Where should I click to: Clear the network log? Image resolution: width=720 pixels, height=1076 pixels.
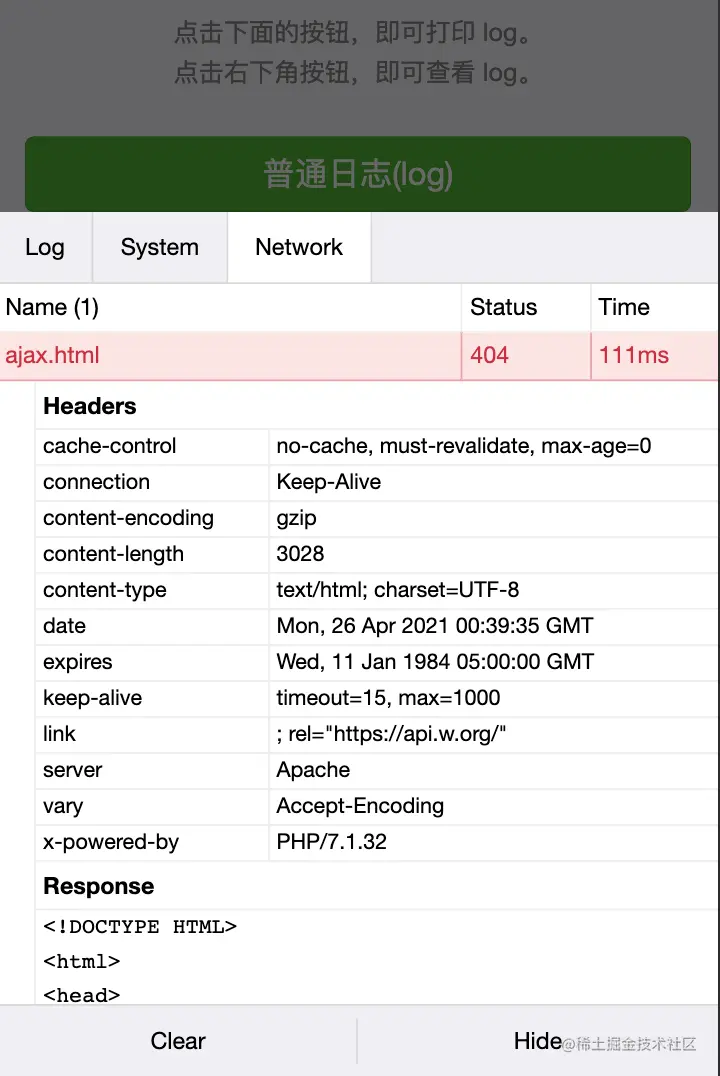coord(178,1041)
